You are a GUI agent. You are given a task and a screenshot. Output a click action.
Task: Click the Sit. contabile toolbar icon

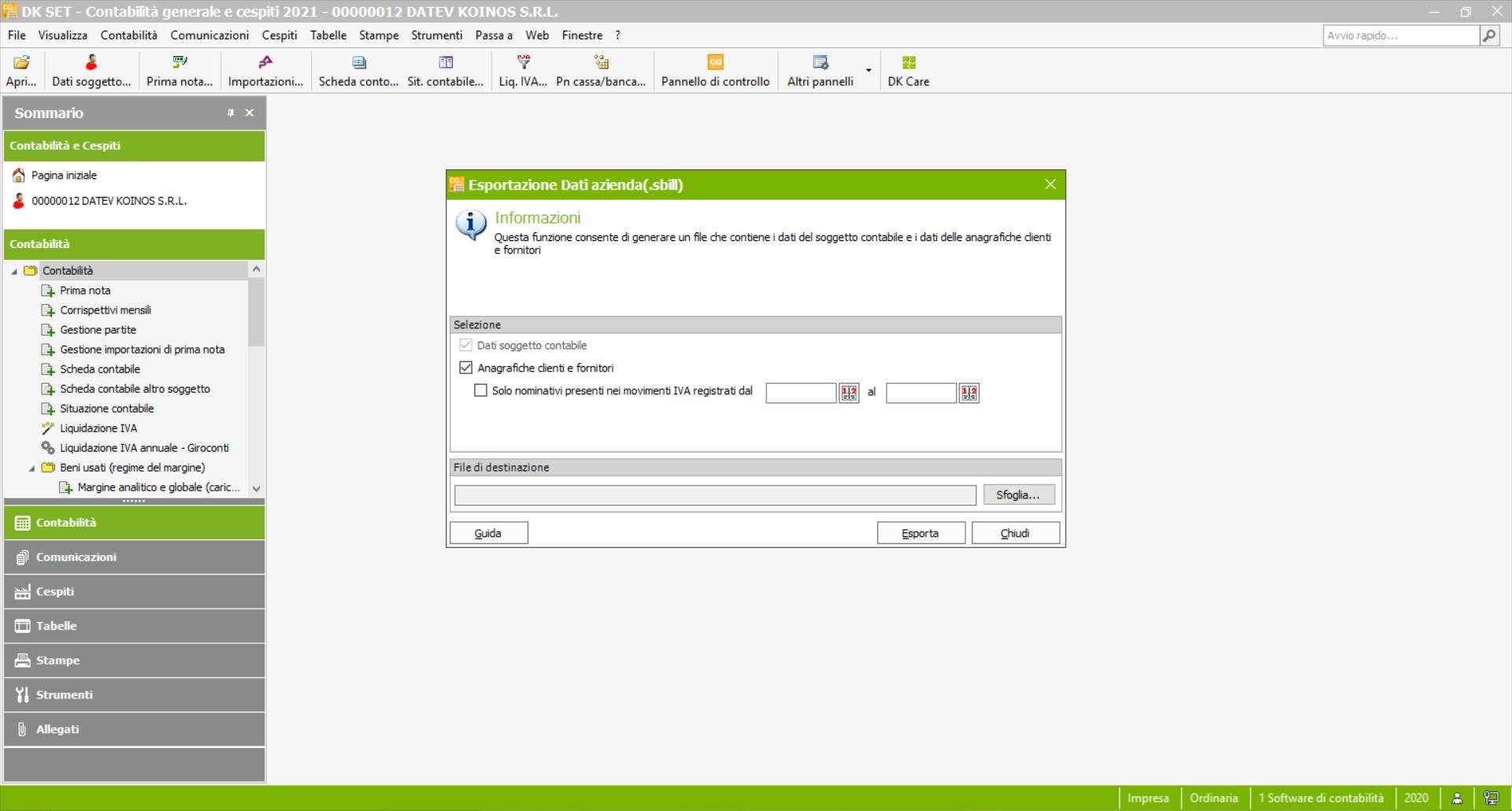tap(445, 71)
